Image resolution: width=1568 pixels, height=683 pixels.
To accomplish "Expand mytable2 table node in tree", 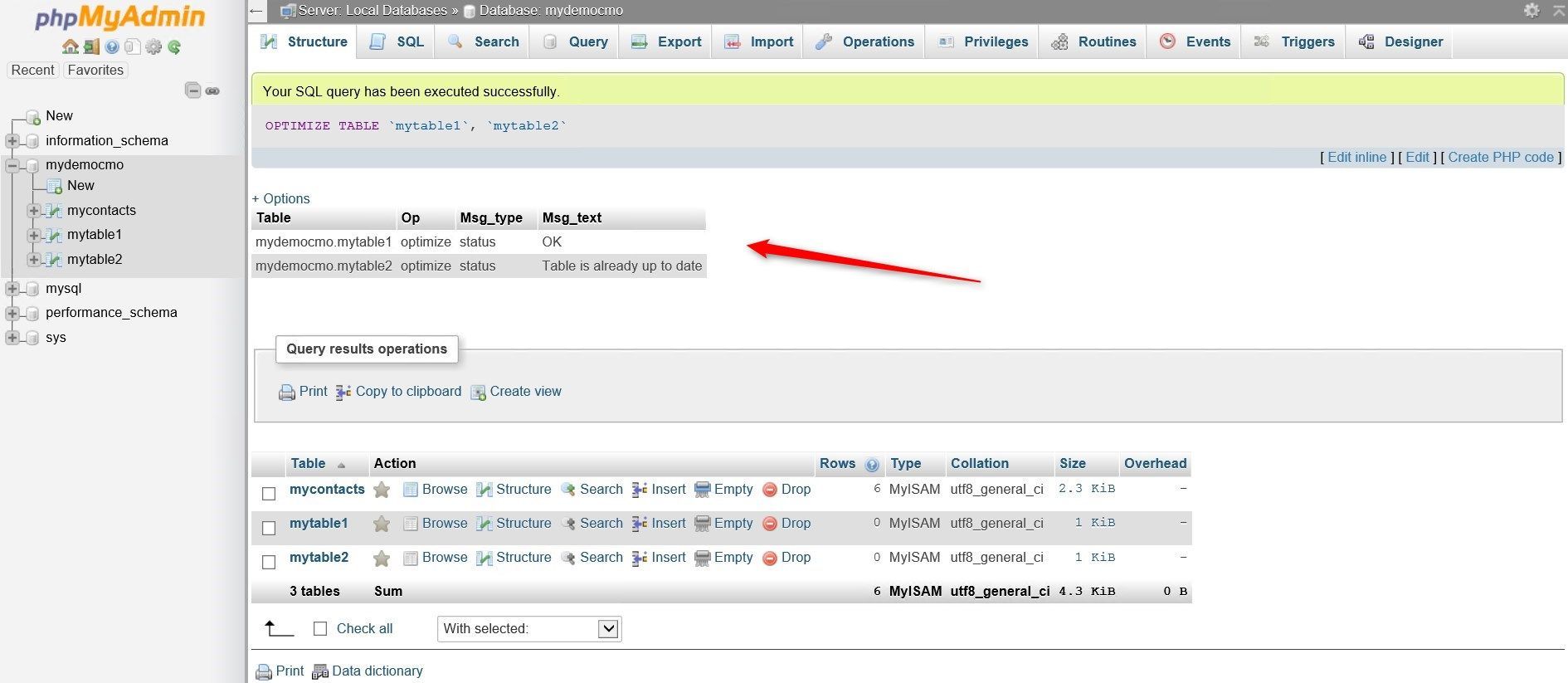I will 34,260.
